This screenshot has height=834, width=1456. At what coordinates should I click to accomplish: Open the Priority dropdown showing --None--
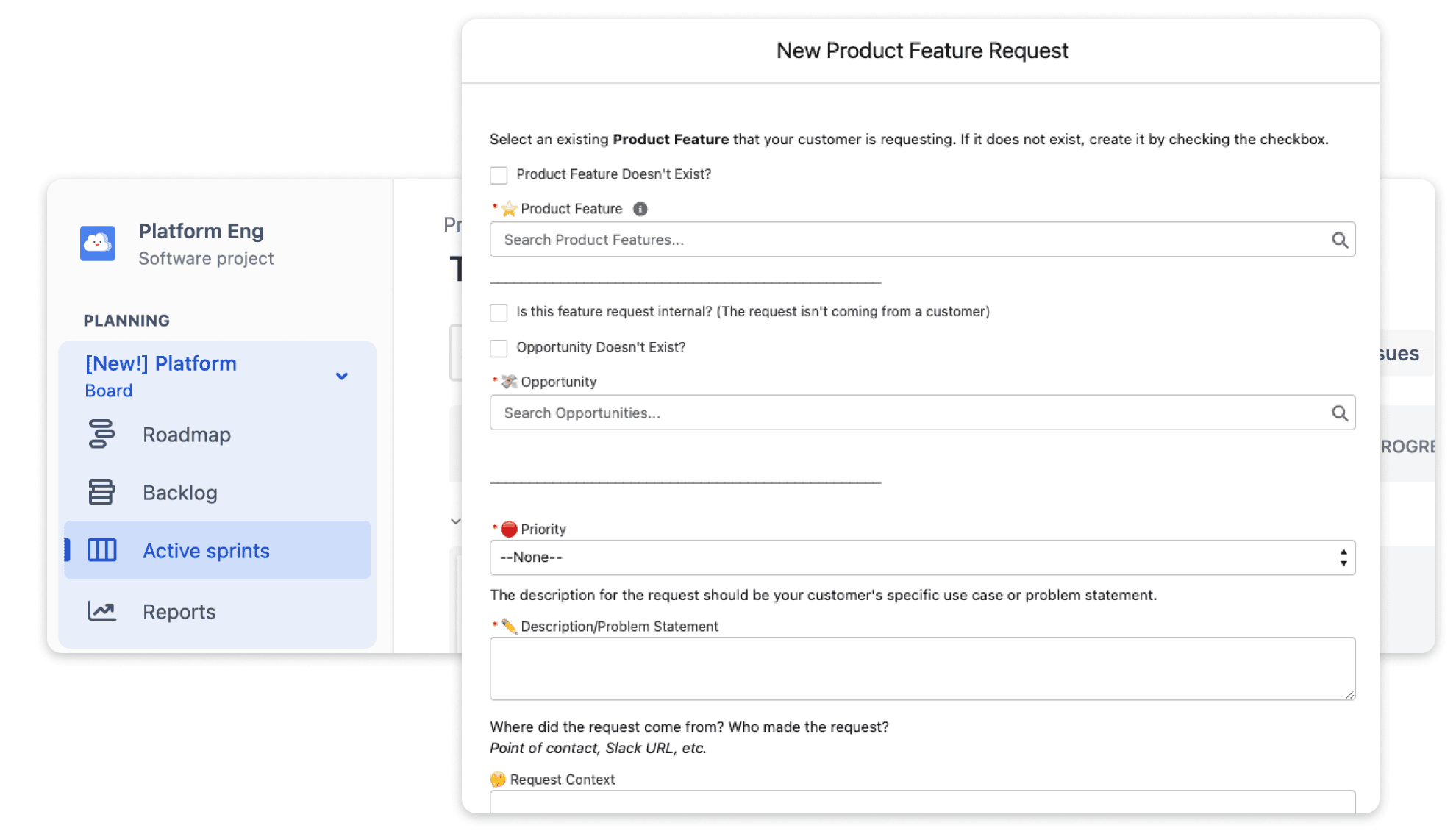[922, 557]
